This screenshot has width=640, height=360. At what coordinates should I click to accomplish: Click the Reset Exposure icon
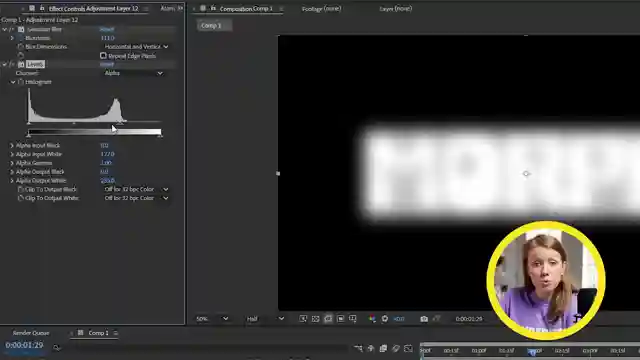pos(384,318)
